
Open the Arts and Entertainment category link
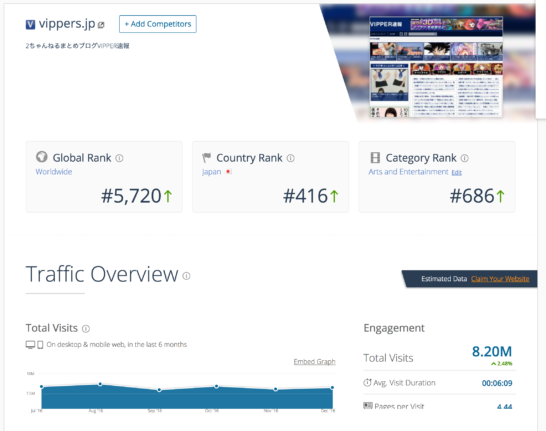pyautogui.click(x=408, y=172)
